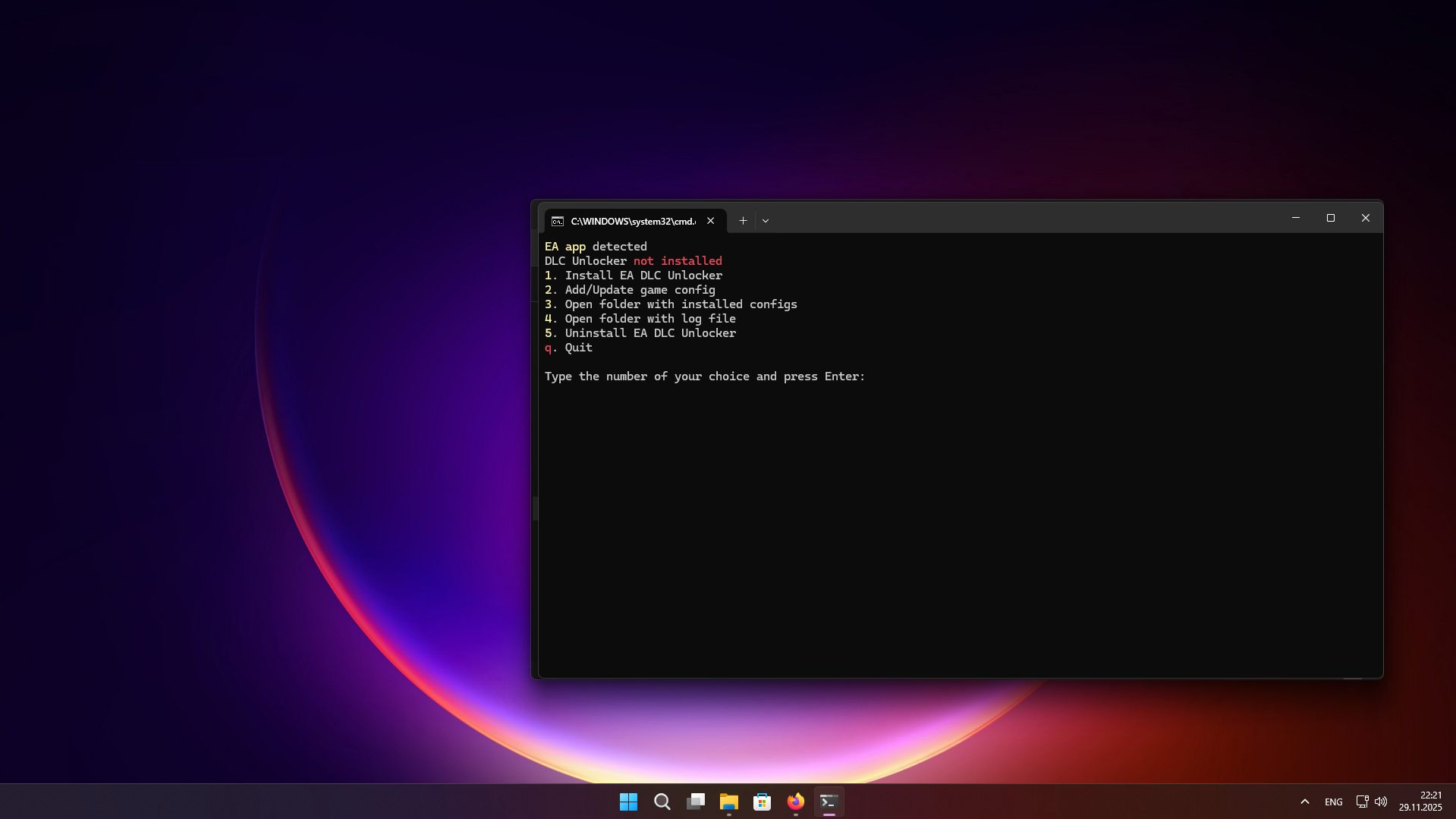
Task: Open Microsoft Store from the taskbar
Action: (762, 802)
